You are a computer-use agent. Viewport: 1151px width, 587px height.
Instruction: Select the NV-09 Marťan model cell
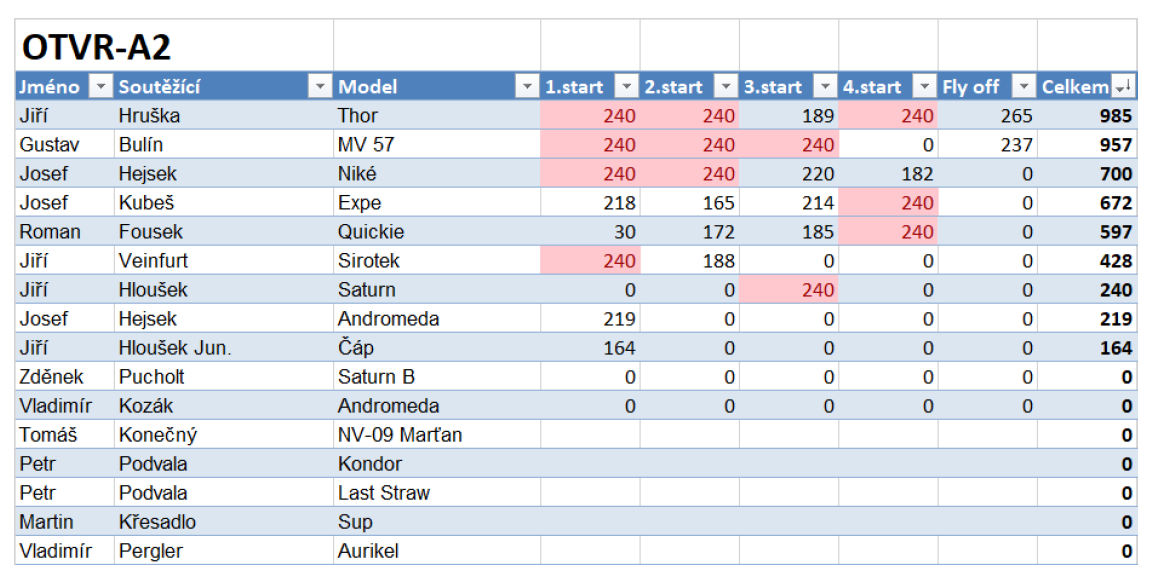pos(437,434)
